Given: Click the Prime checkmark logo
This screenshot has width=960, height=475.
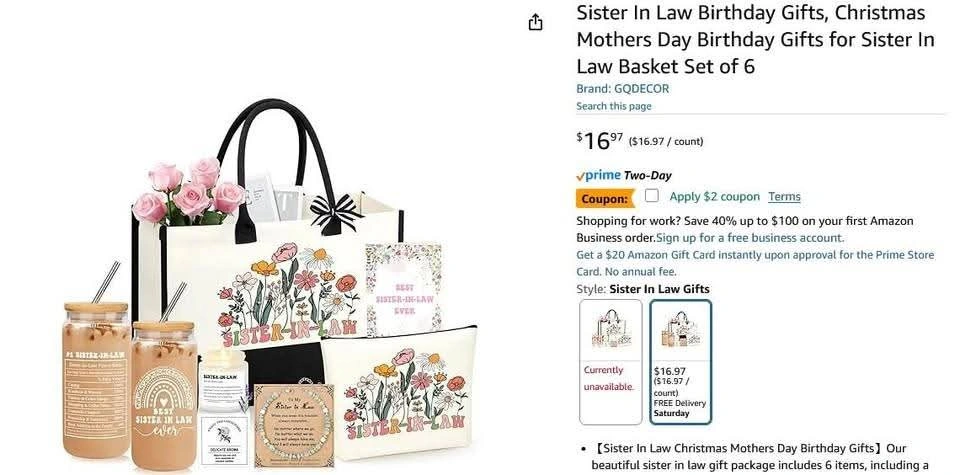Looking at the screenshot, I should point(598,176).
